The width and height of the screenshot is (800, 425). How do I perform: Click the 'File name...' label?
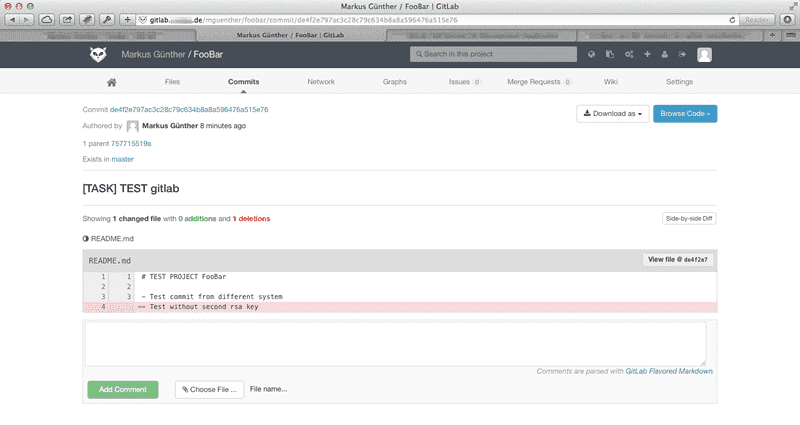pyautogui.click(x=268, y=389)
